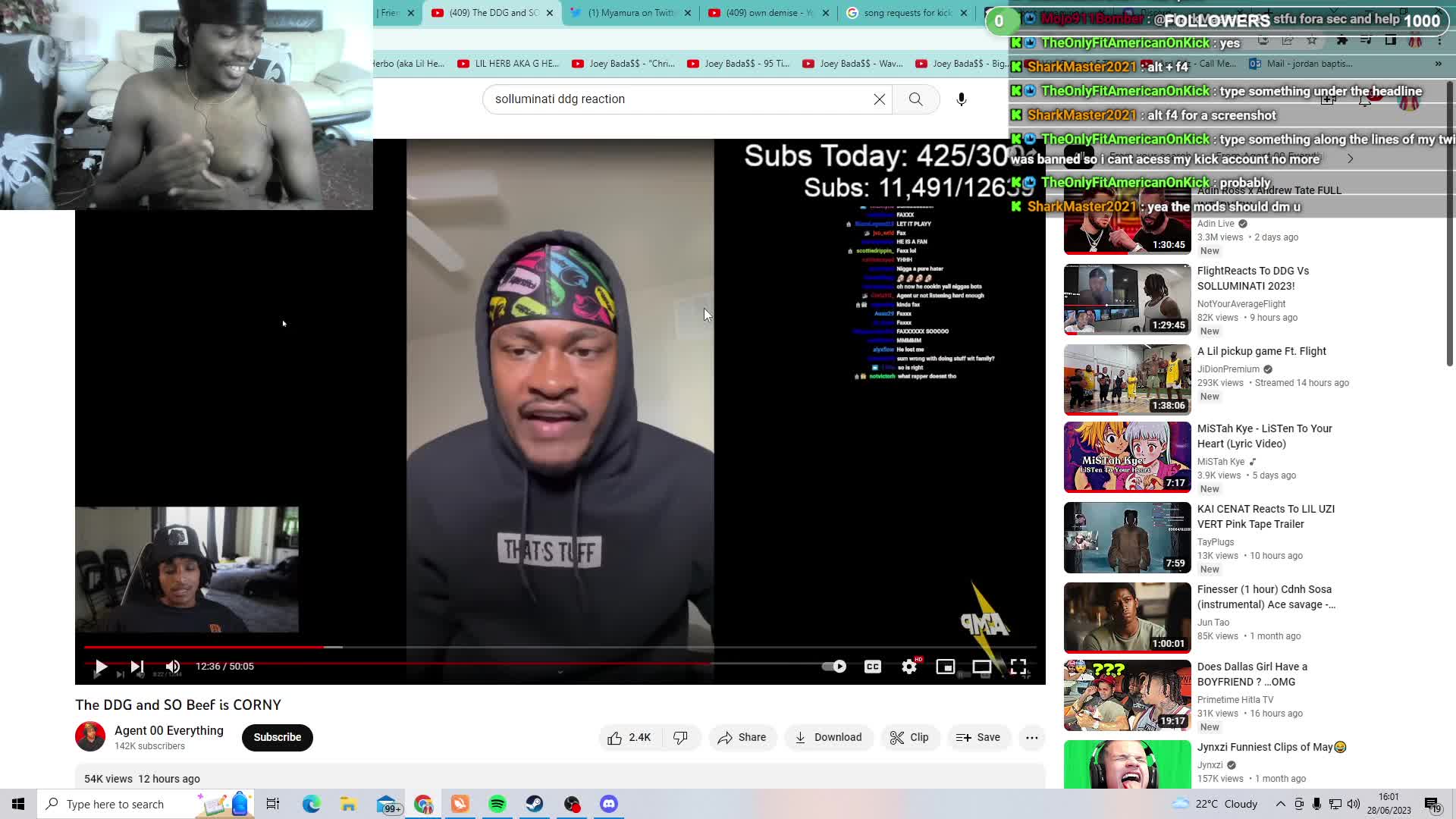1456x819 pixels.
Task: Subscribe to Agent 00 Everything
Action: (278, 737)
